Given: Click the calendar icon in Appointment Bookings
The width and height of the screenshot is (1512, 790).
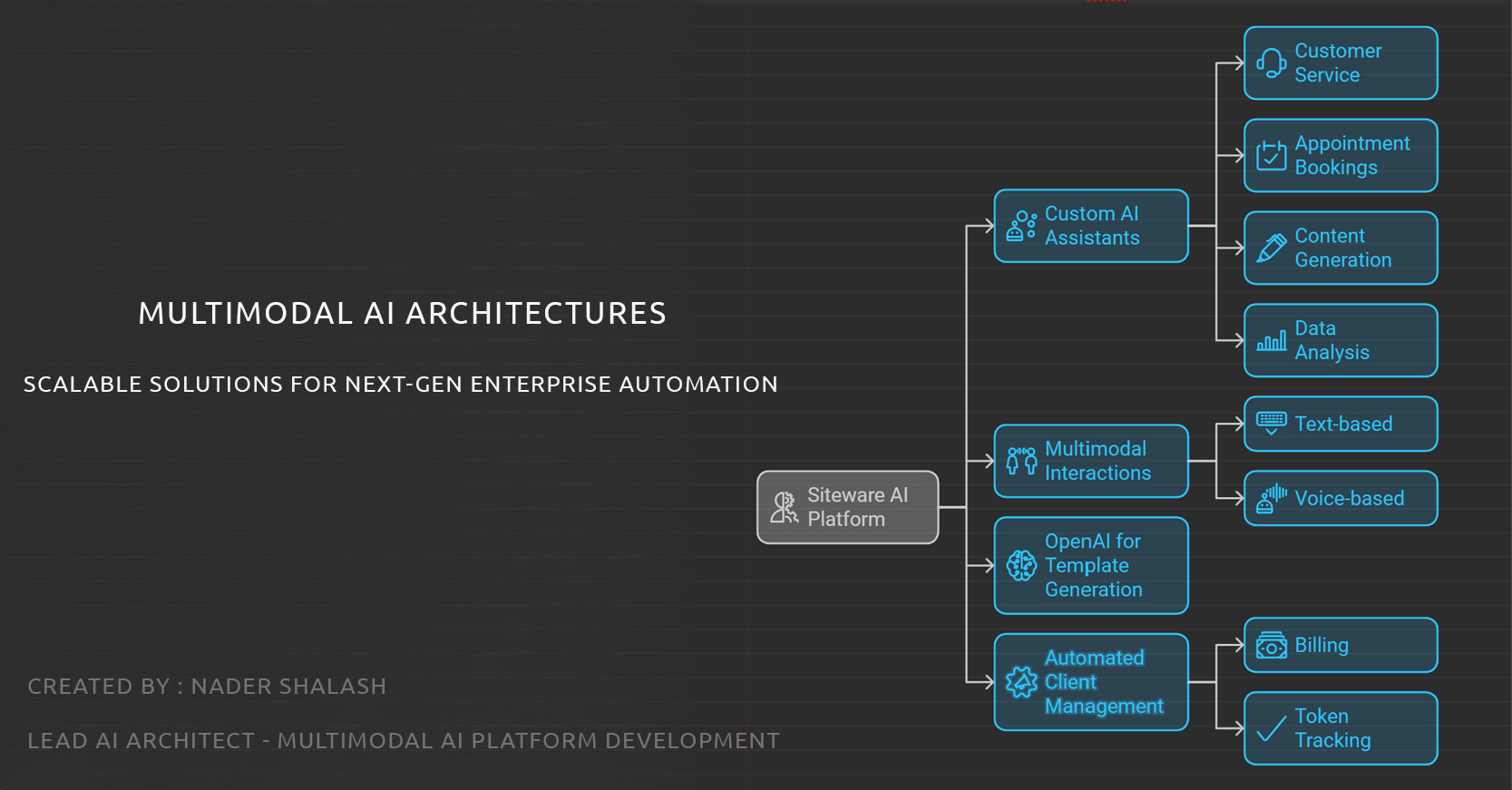Looking at the screenshot, I should (x=1271, y=156).
